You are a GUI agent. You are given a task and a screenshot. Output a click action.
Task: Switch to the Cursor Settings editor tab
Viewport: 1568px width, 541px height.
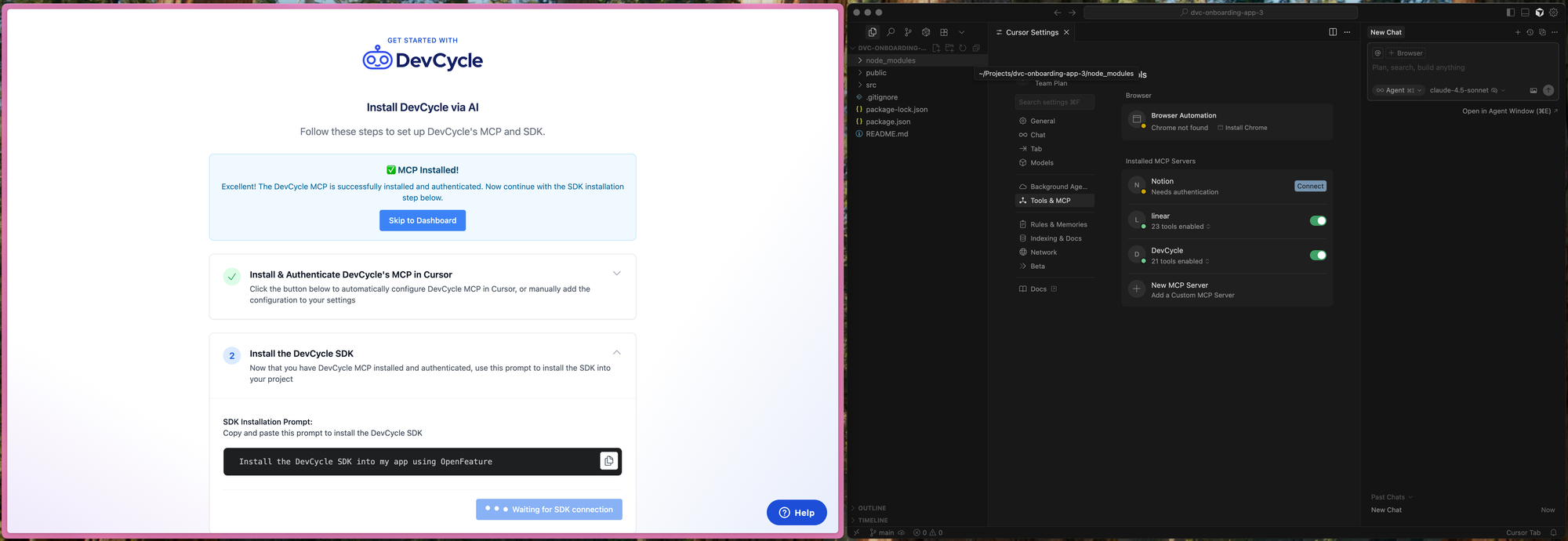click(1032, 32)
